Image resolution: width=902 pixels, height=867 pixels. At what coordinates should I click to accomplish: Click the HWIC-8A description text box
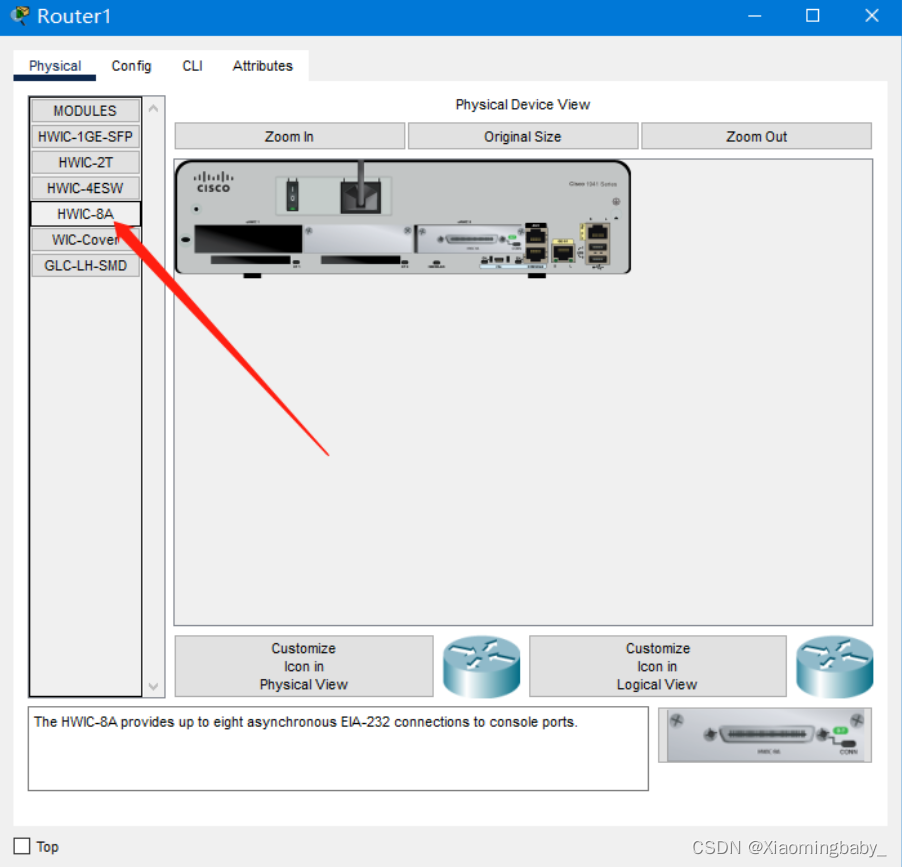tap(338, 748)
